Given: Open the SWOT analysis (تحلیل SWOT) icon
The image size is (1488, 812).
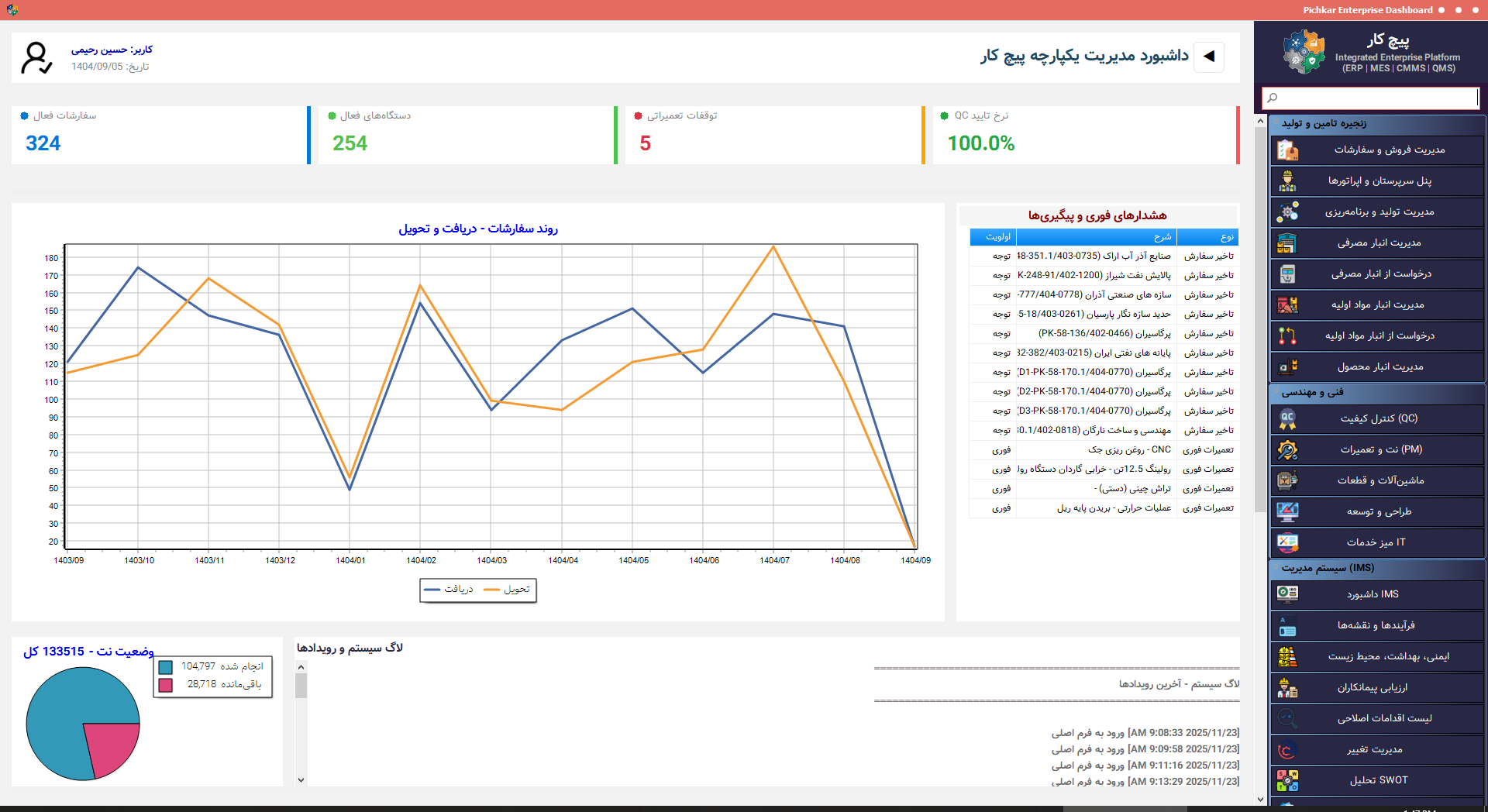Looking at the screenshot, I should [x=1287, y=780].
